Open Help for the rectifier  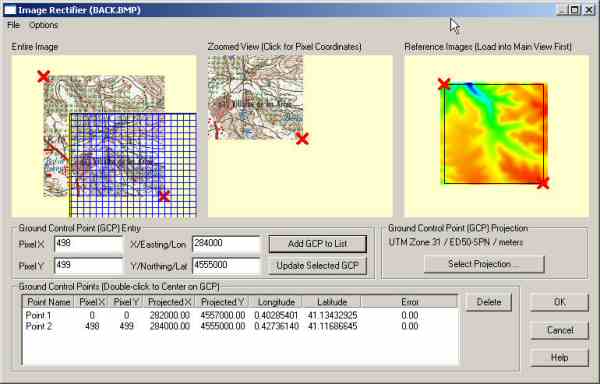pyautogui.click(x=559, y=358)
